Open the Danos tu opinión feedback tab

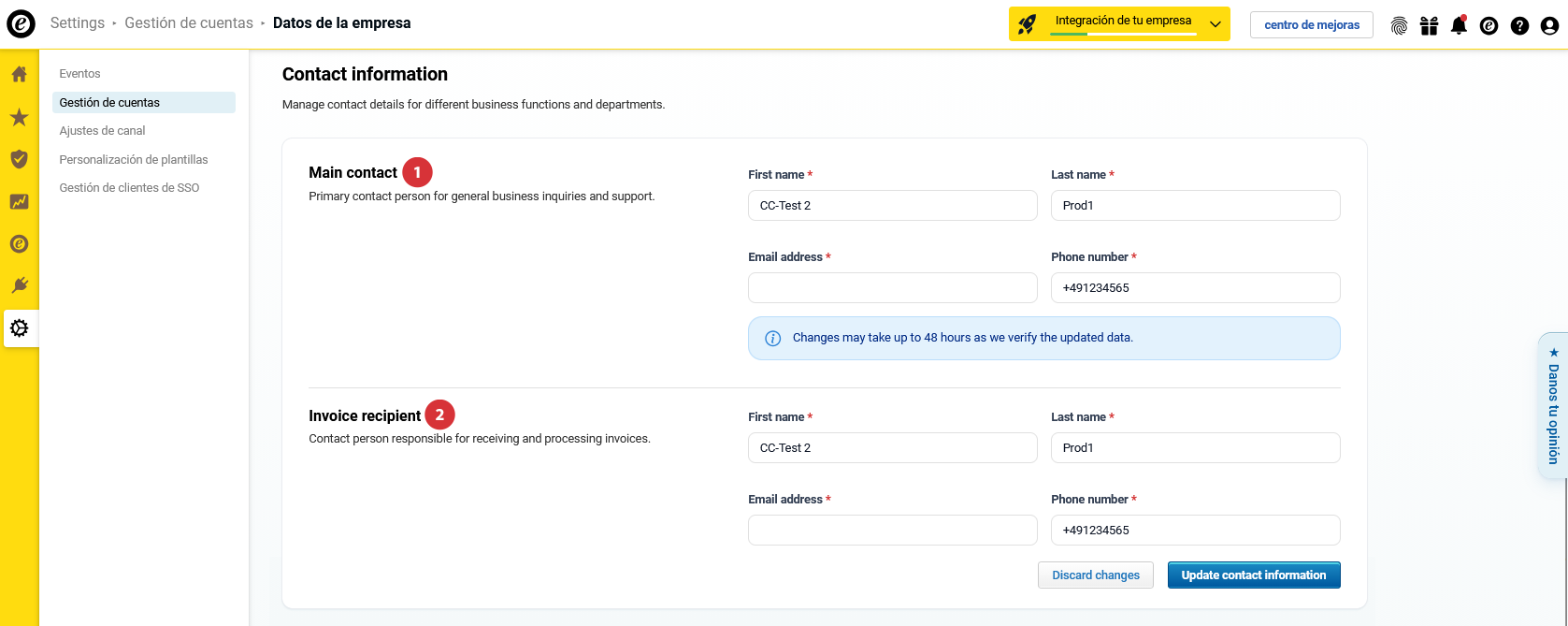click(x=1553, y=407)
